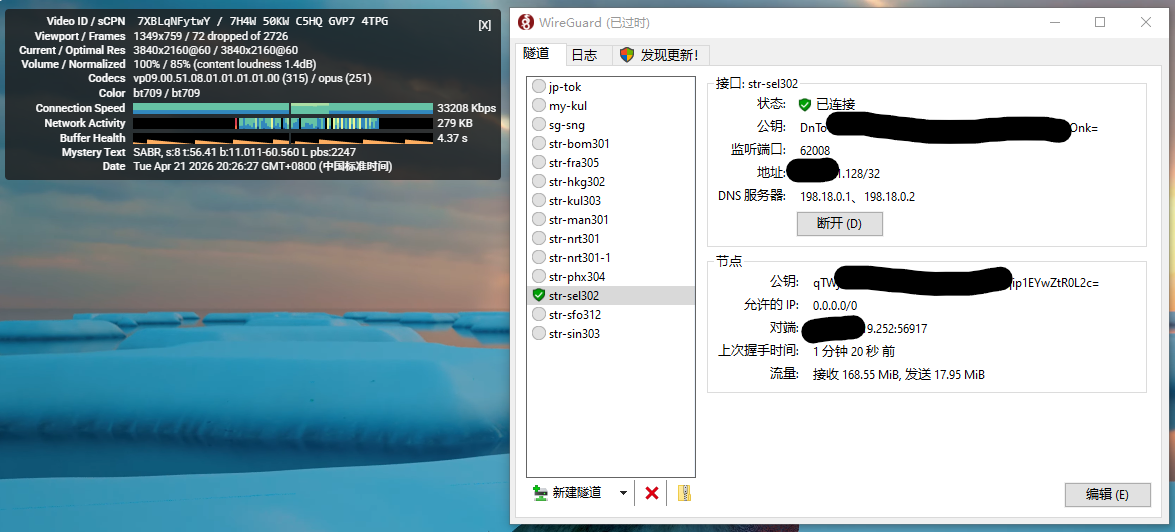Click status circle icon for str-bom301
1175x532 pixels.
coord(538,143)
